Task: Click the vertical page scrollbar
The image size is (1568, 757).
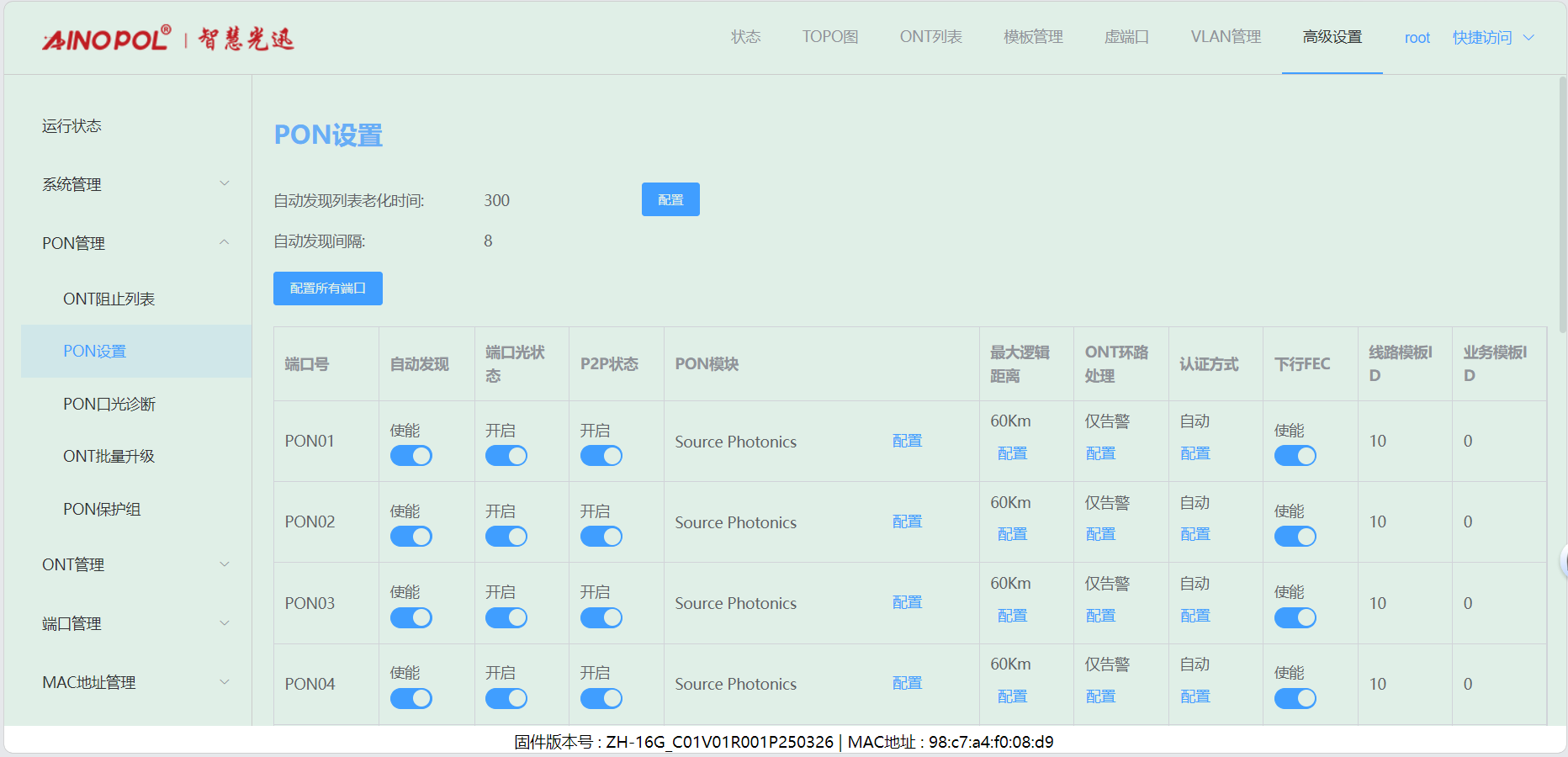Action: click(1562, 202)
